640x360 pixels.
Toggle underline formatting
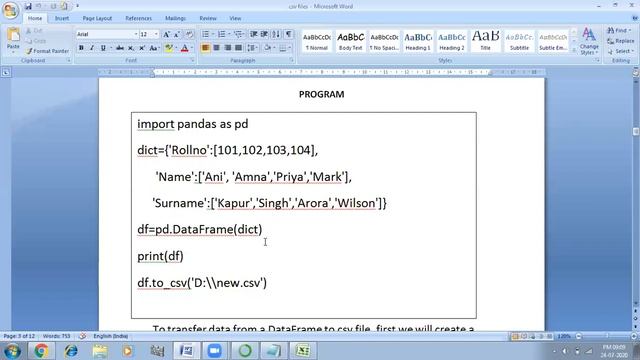pos(103,48)
